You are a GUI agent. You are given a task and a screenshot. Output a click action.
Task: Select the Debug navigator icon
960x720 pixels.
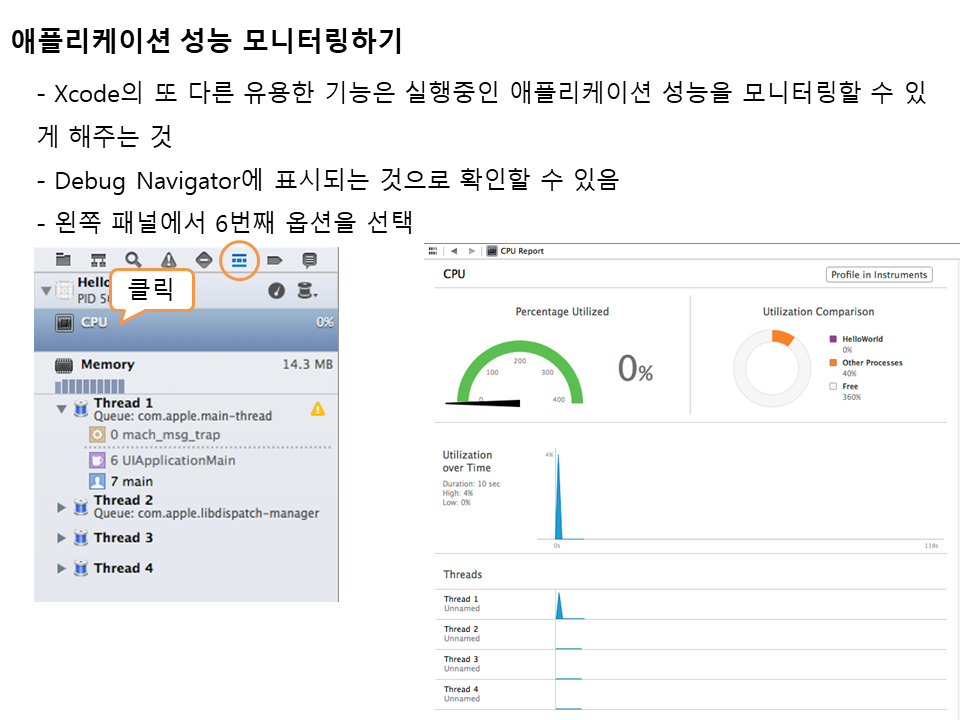click(x=239, y=260)
